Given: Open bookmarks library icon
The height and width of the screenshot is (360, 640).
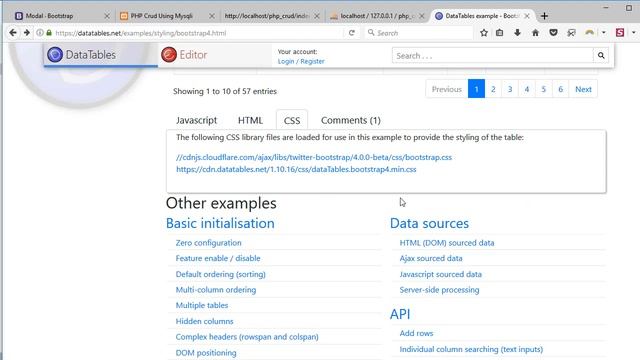Looking at the screenshot, I should tap(499, 33).
